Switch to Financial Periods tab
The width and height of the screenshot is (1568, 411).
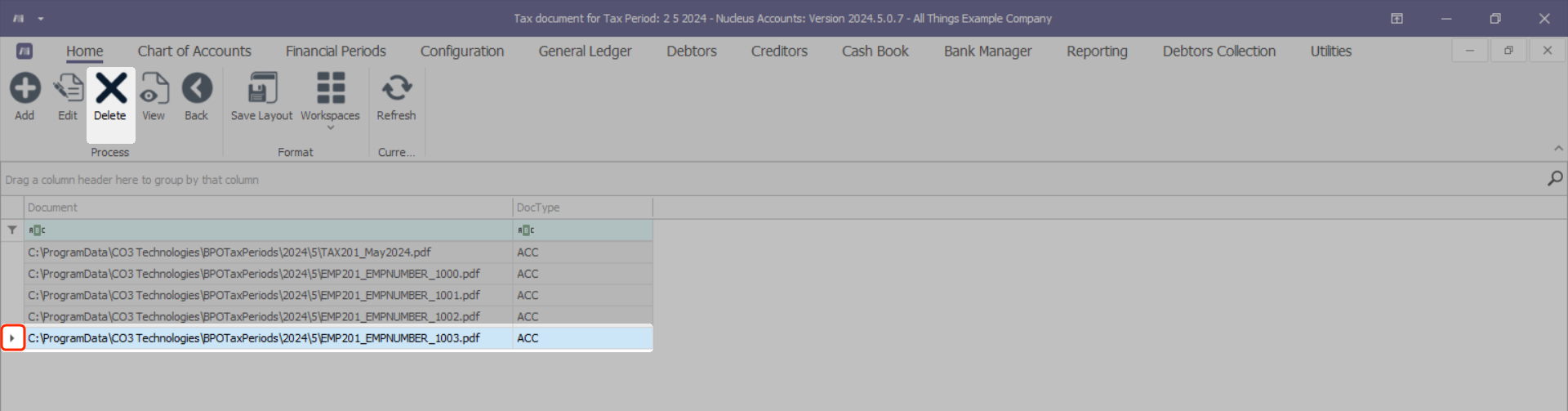tap(336, 51)
